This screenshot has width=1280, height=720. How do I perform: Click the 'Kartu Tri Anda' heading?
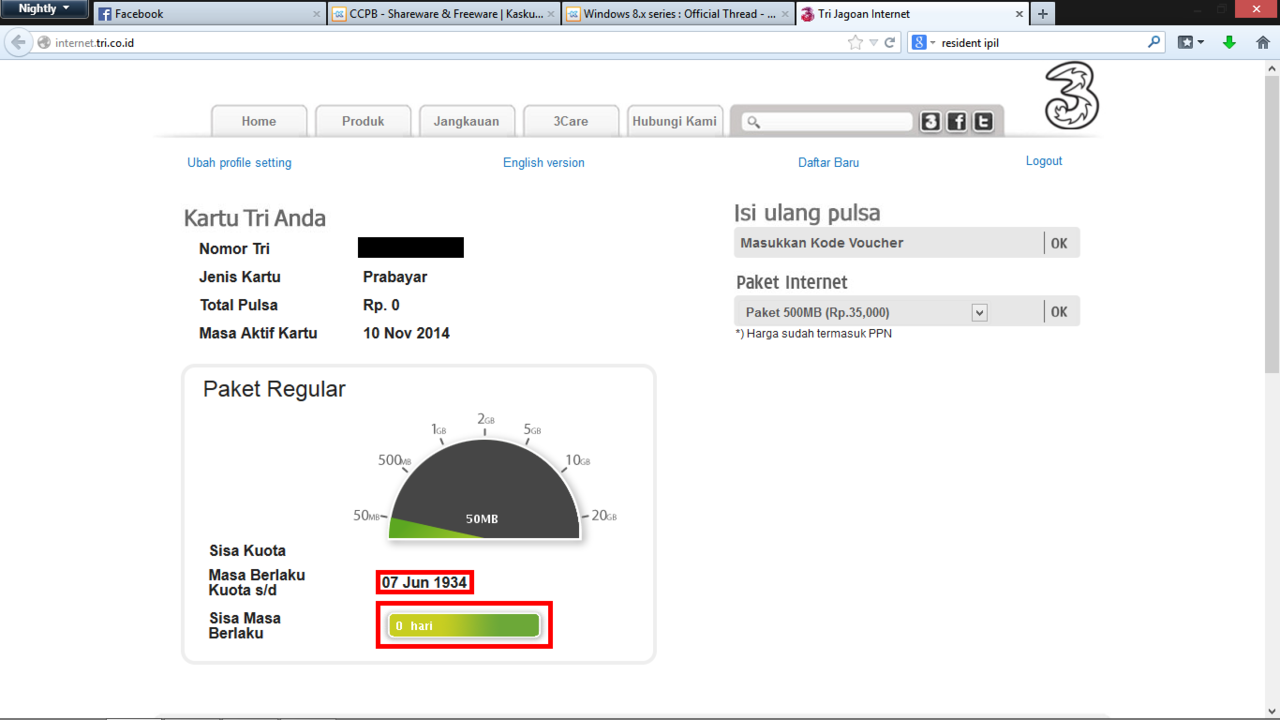point(255,218)
